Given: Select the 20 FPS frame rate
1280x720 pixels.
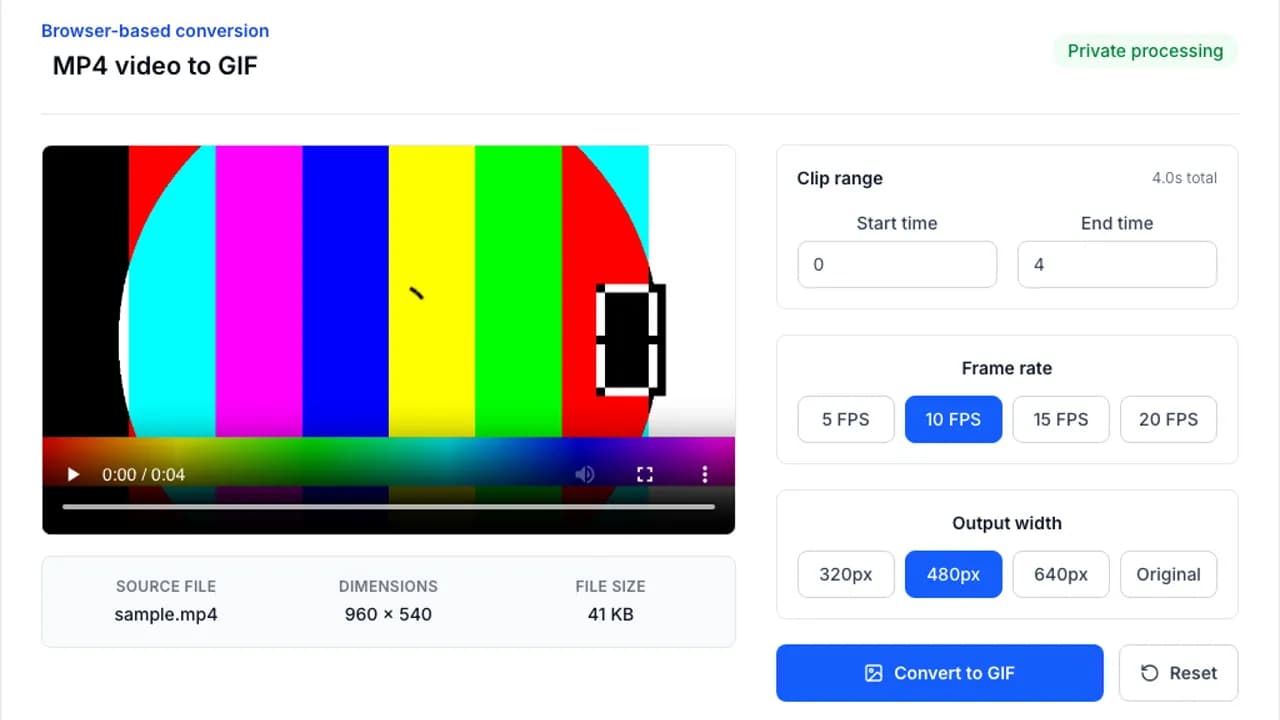Looking at the screenshot, I should pyautogui.click(x=1168, y=420).
